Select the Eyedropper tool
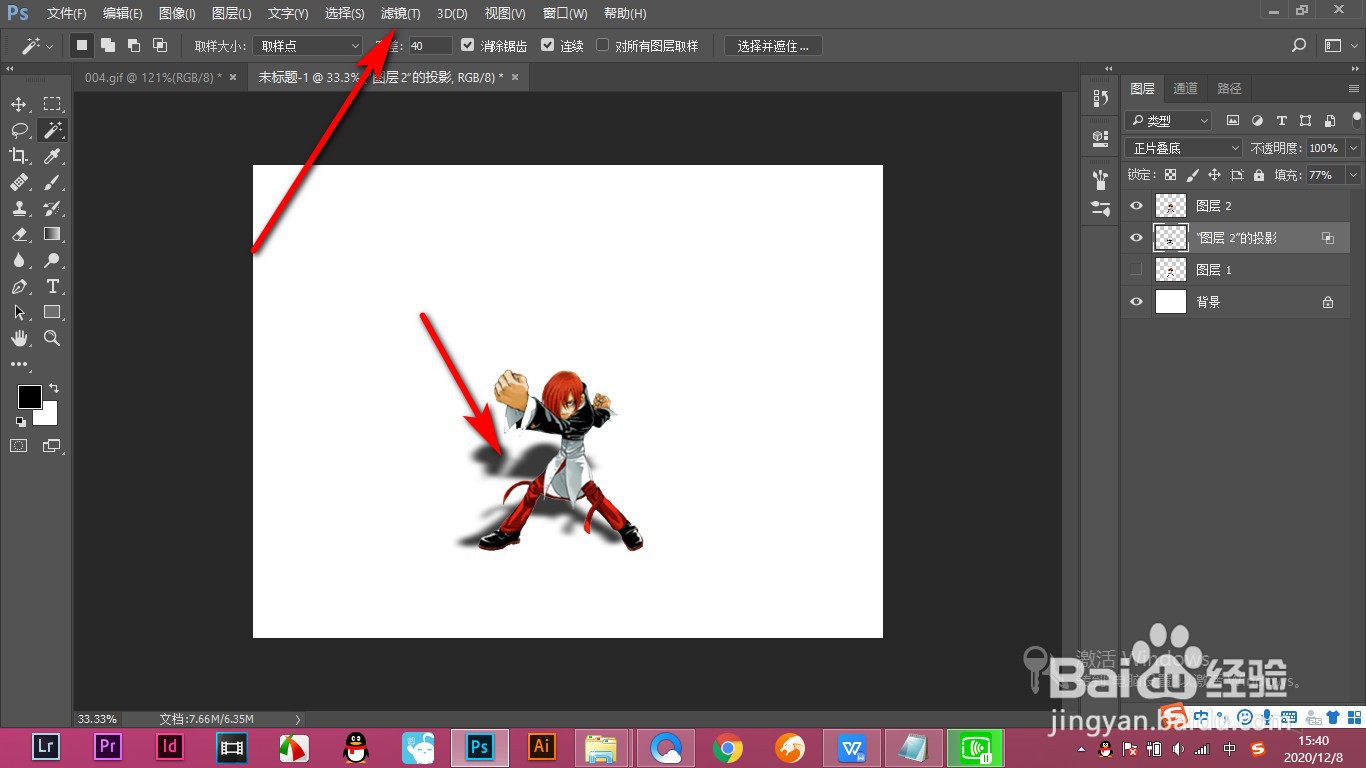The image size is (1366, 768). [x=52, y=156]
